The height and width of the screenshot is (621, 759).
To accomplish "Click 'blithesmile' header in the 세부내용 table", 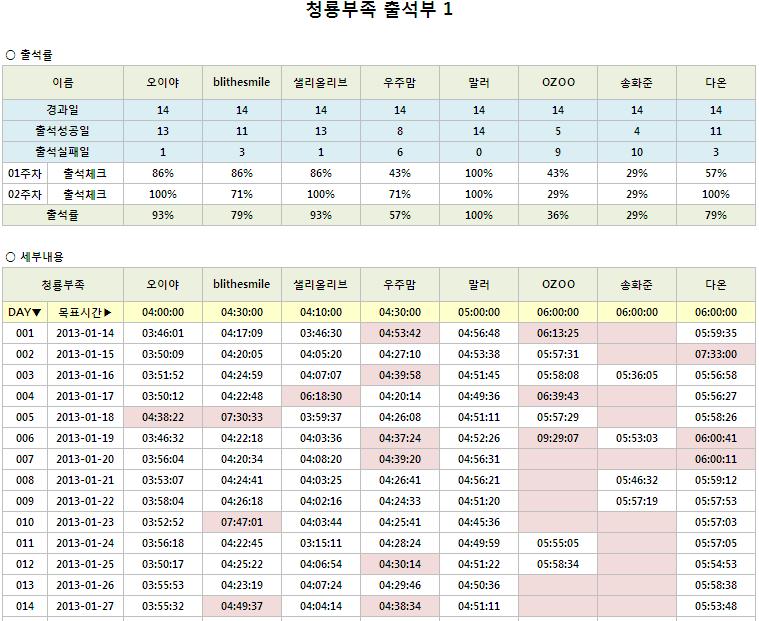I will [242, 285].
